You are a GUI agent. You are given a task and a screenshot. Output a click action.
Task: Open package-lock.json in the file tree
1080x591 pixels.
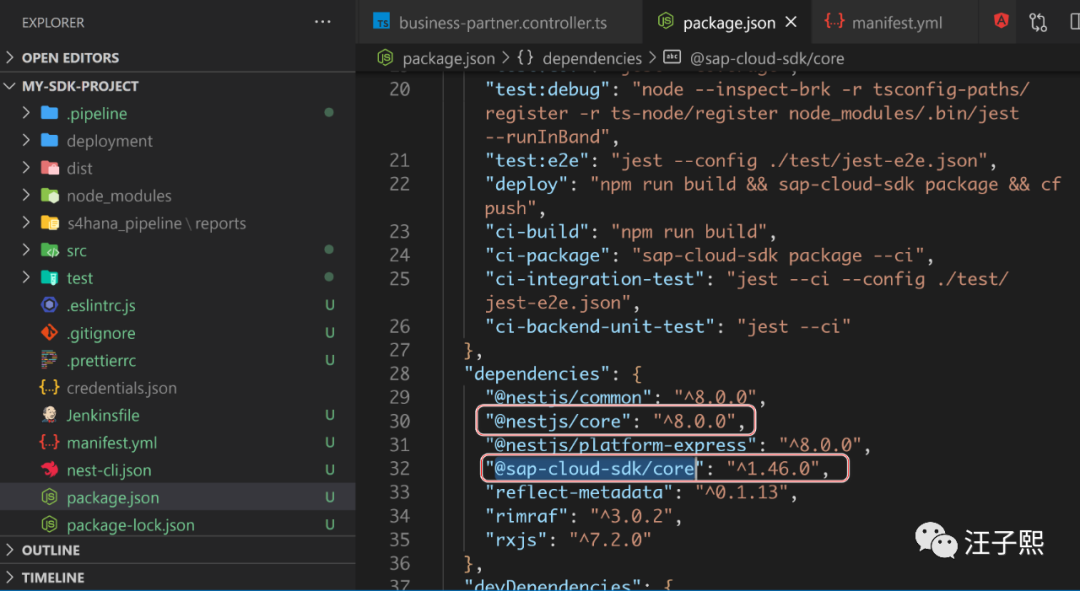[x=130, y=525]
